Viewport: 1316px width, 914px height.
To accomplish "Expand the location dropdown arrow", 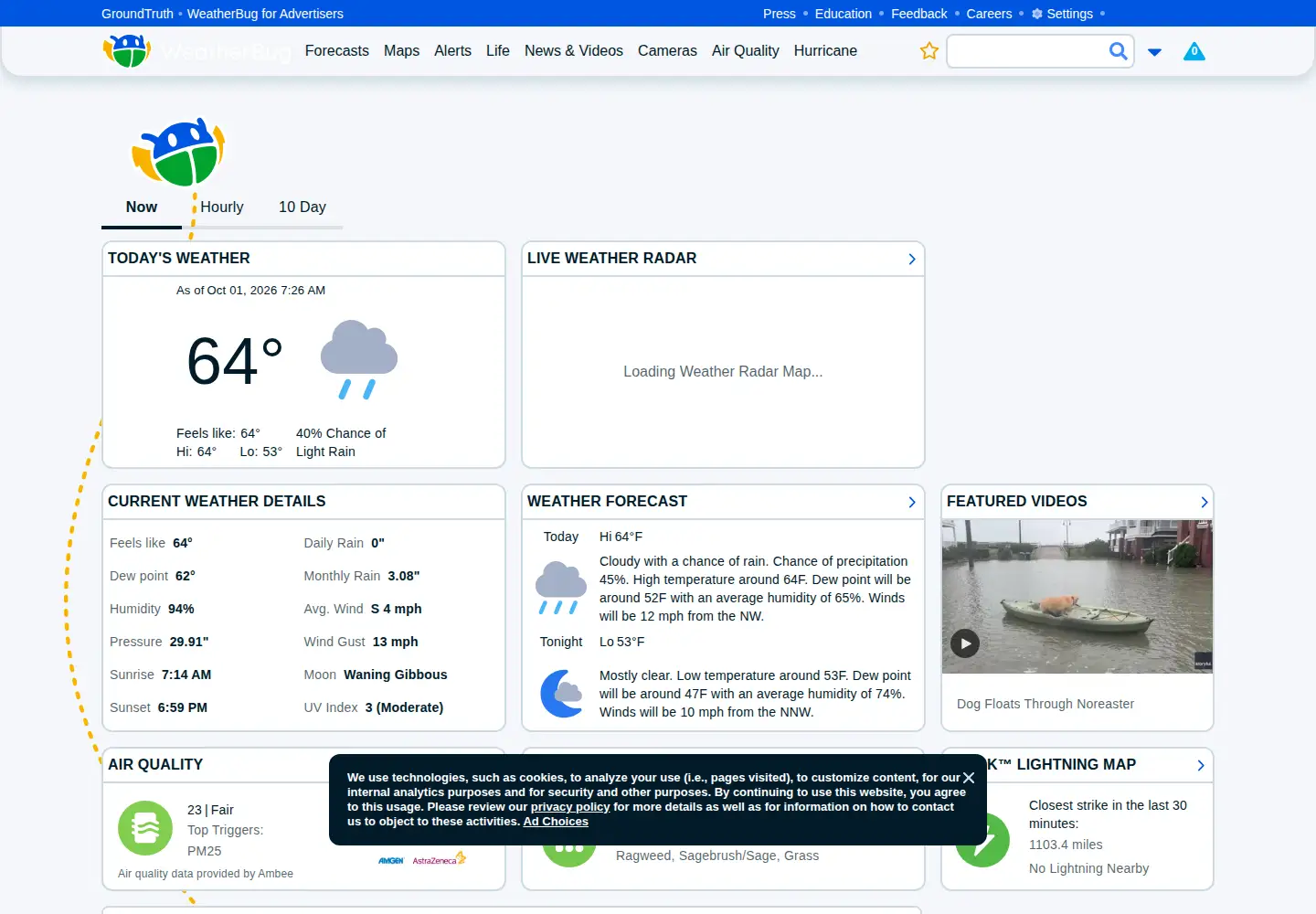I will (x=1154, y=52).
